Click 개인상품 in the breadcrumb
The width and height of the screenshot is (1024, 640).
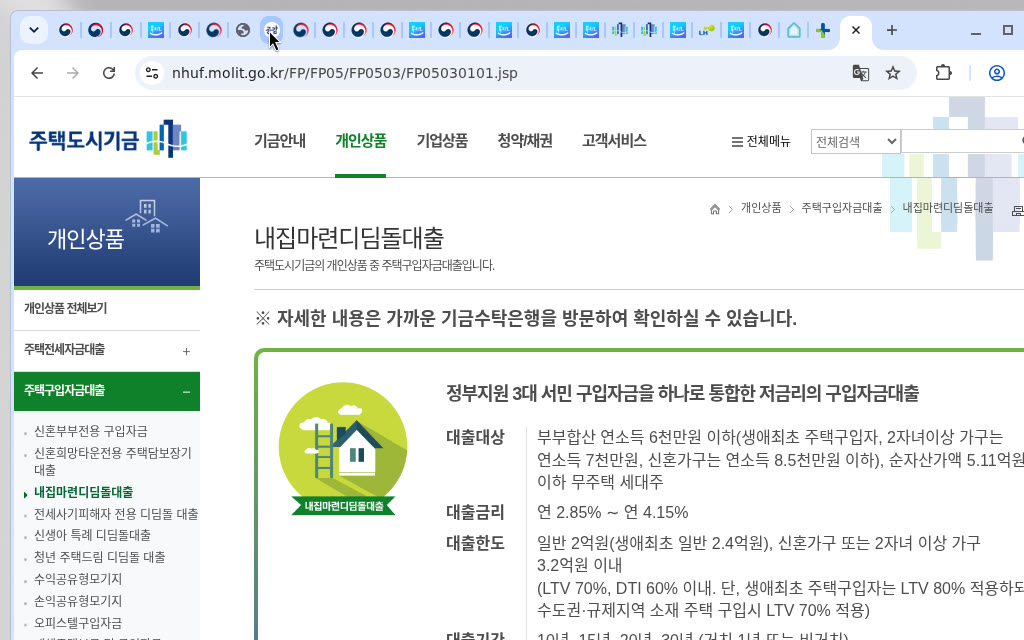click(761, 208)
